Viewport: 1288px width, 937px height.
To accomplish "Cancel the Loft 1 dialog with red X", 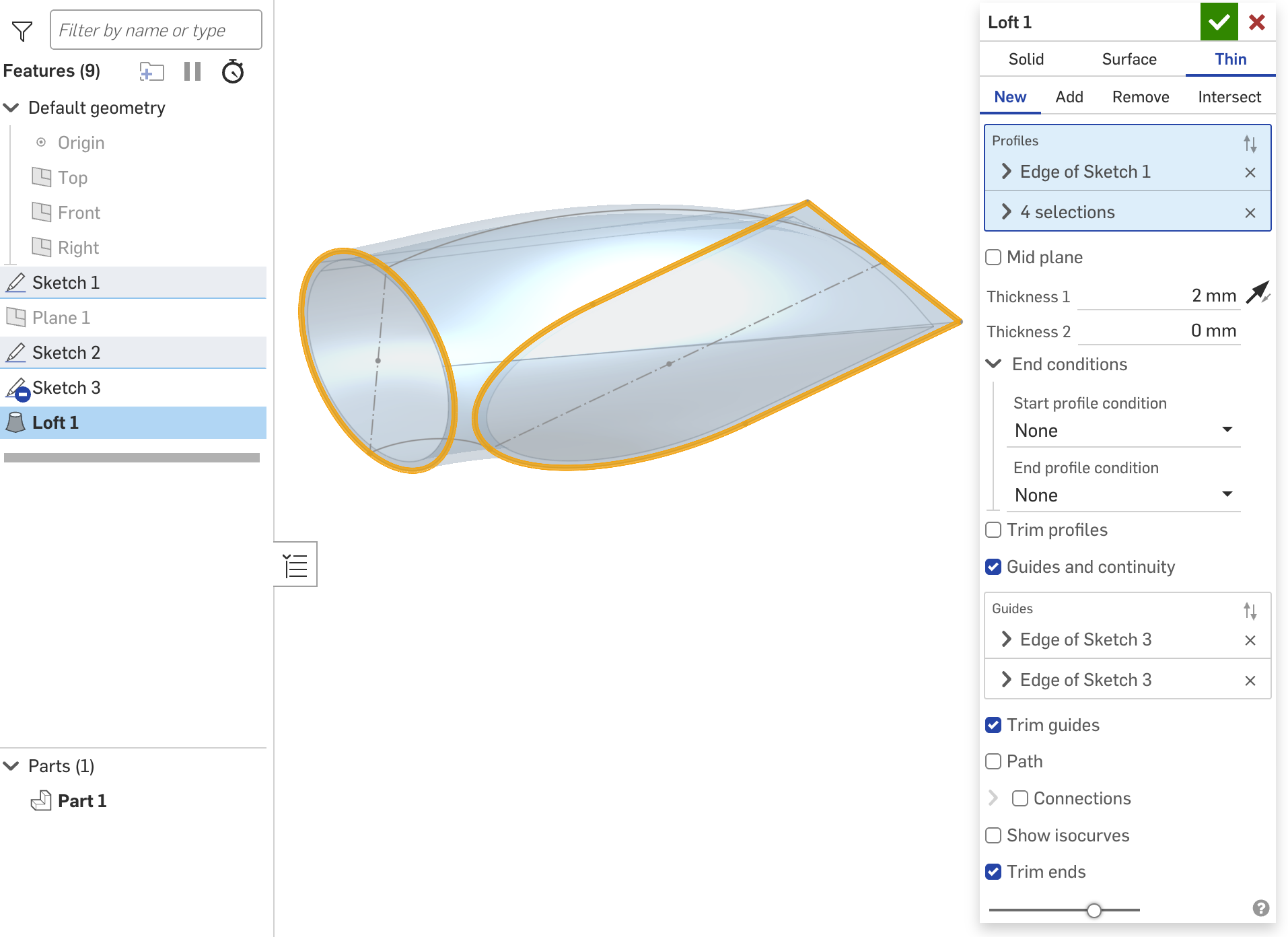I will click(1256, 22).
